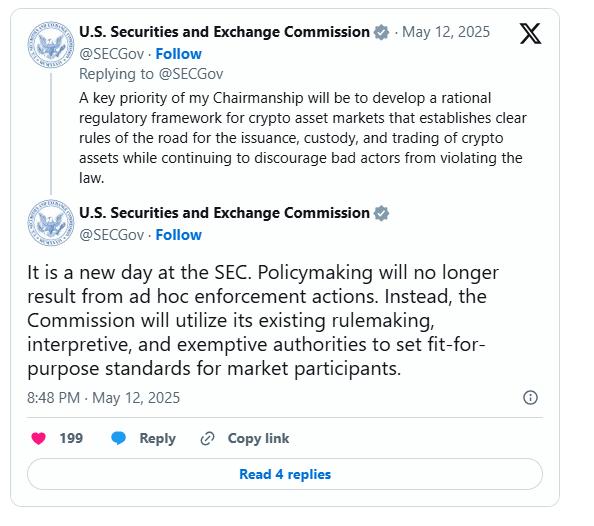Open the tweet info circle icon
Image resolution: width=594 pixels, height=526 pixels.
tap(530, 398)
